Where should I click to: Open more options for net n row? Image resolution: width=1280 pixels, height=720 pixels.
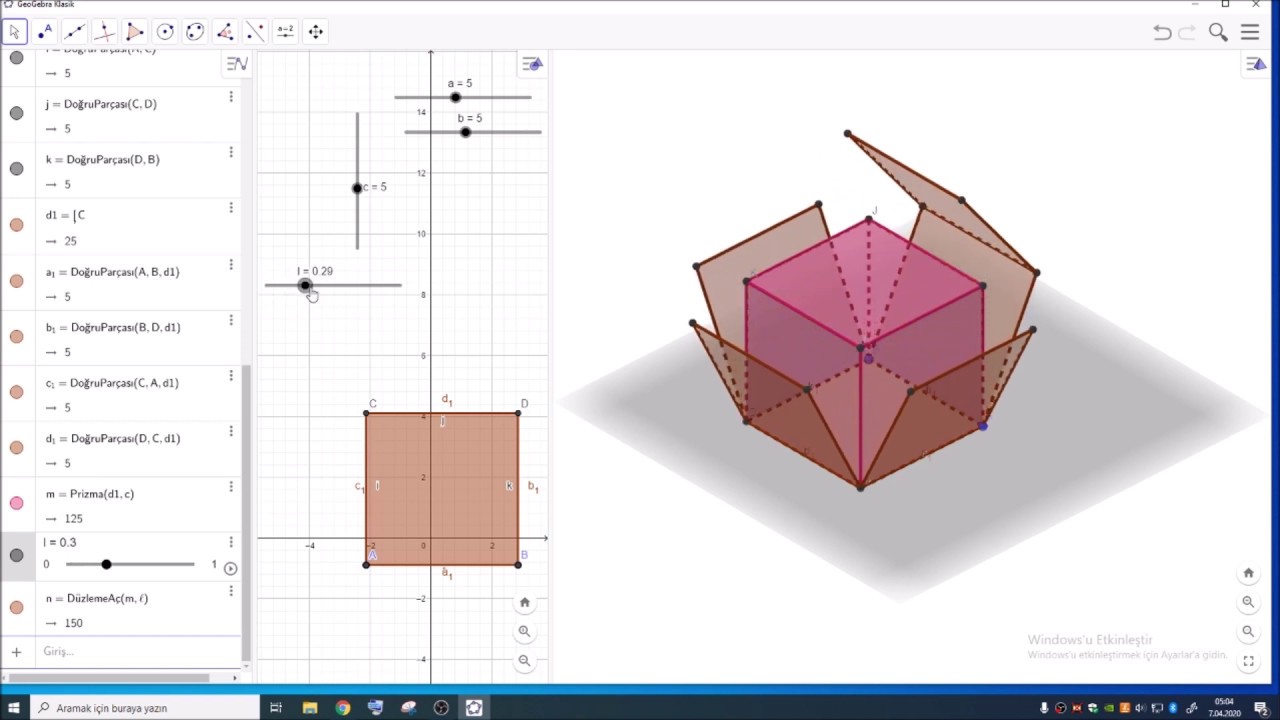(x=231, y=591)
